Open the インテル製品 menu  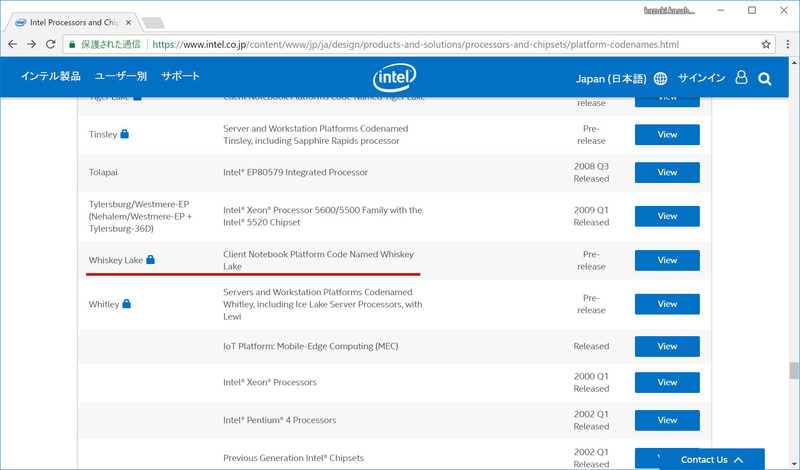pos(52,76)
